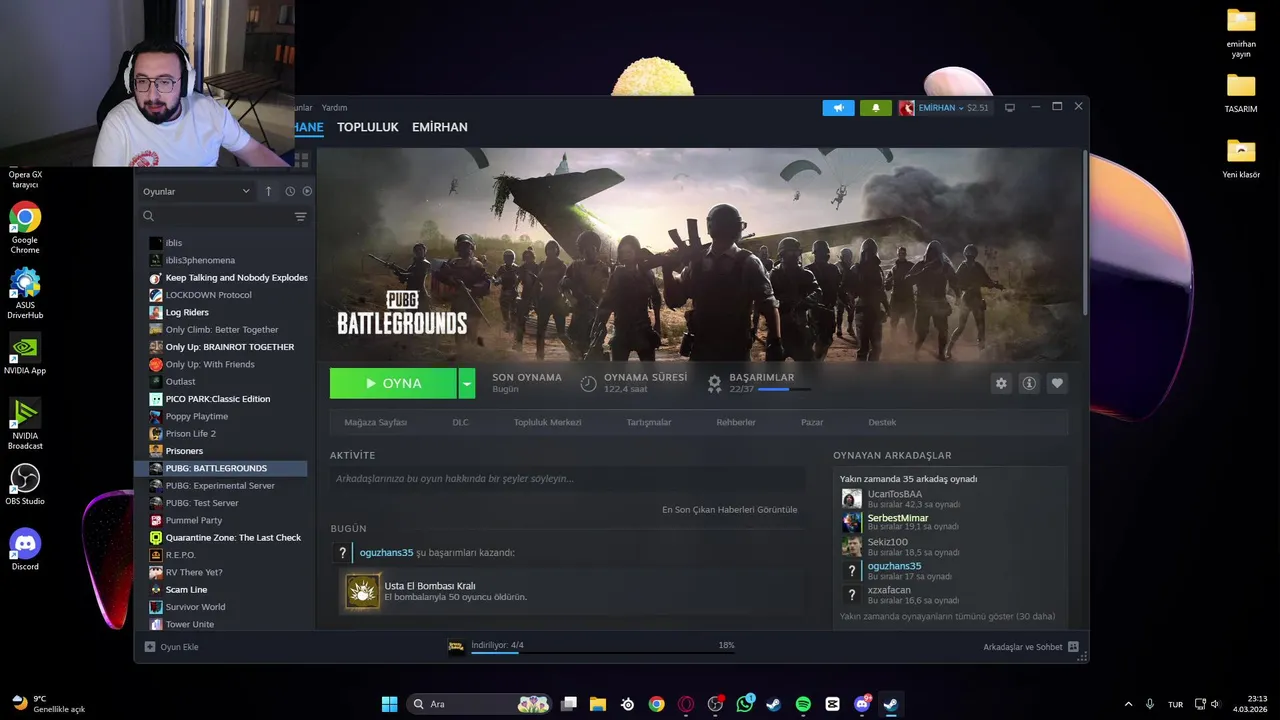
Task: Open the Steam announcements megaphone icon
Action: [838, 108]
